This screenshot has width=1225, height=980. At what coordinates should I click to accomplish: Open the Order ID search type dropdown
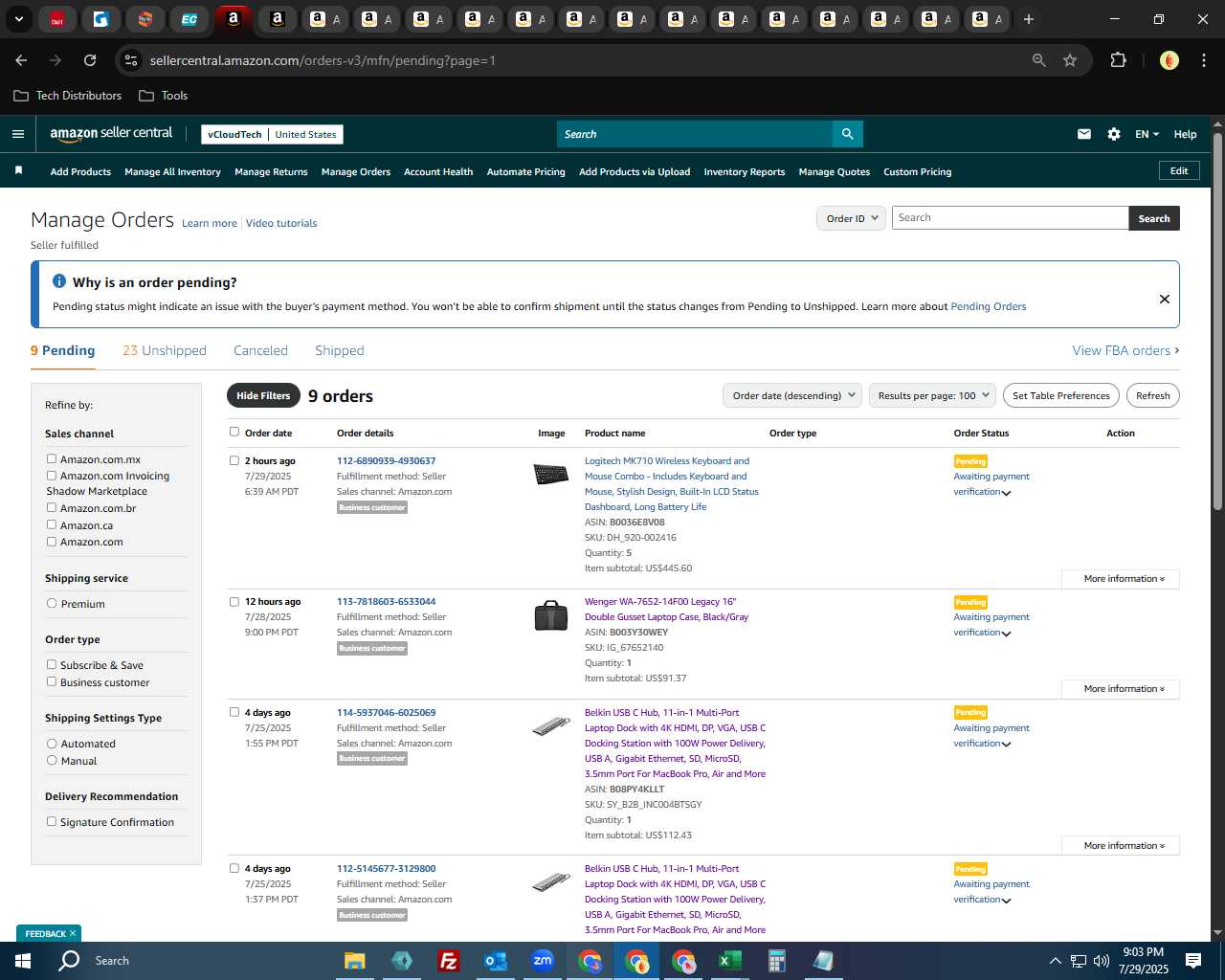click(x=851, y=218)
